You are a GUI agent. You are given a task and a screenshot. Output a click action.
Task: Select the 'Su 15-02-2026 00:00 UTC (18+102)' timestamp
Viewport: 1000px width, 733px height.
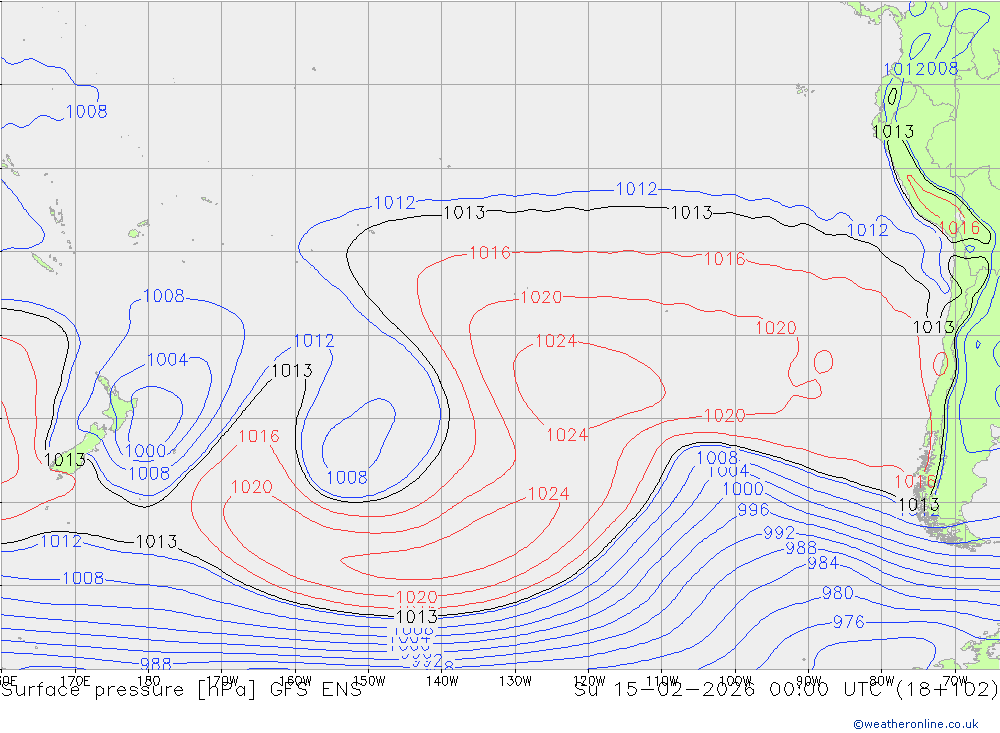(786, 690)
